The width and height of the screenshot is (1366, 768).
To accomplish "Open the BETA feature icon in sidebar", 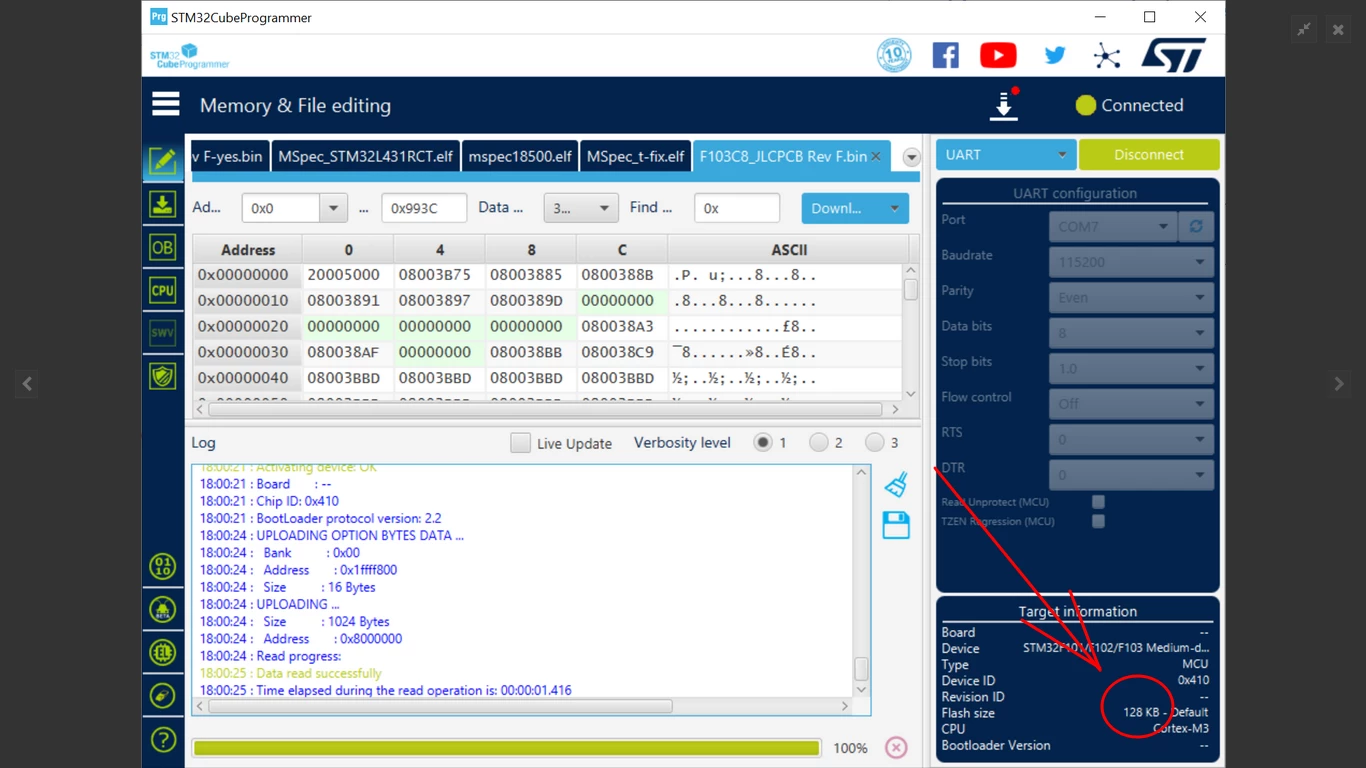I will [x=163, y=610].
